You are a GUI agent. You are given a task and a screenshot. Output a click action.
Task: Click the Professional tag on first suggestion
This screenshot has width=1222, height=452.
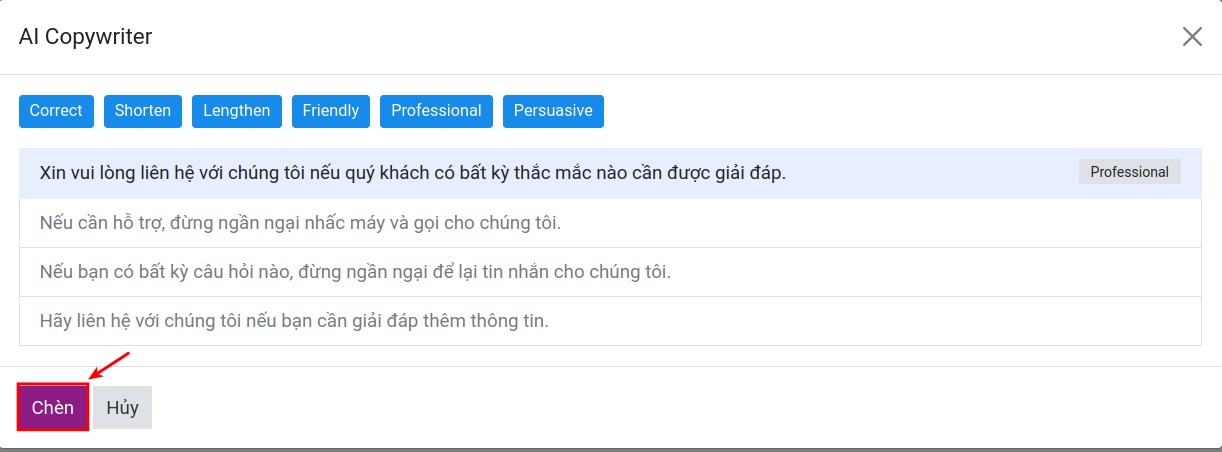pos(1129,172)
